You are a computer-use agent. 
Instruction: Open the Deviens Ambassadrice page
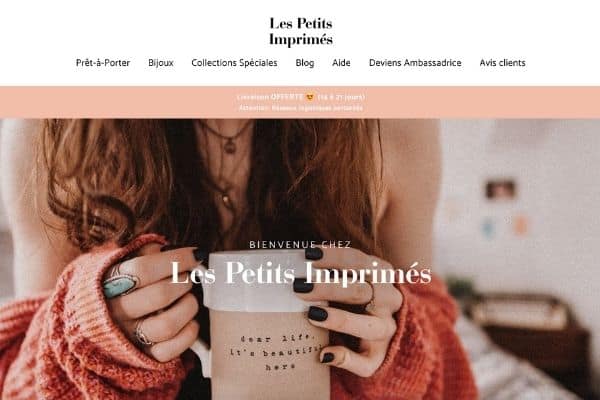click(x=415, y=63)
